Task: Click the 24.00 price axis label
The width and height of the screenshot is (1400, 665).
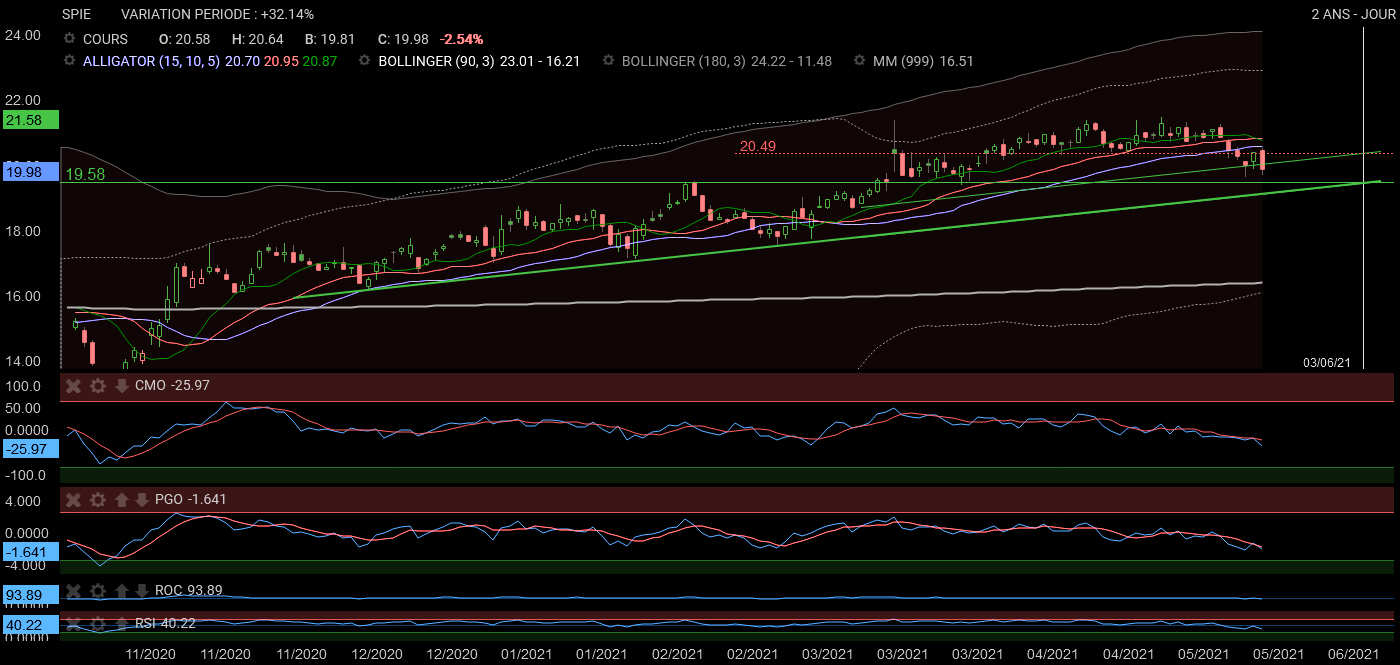Action: tap(23, 35)
